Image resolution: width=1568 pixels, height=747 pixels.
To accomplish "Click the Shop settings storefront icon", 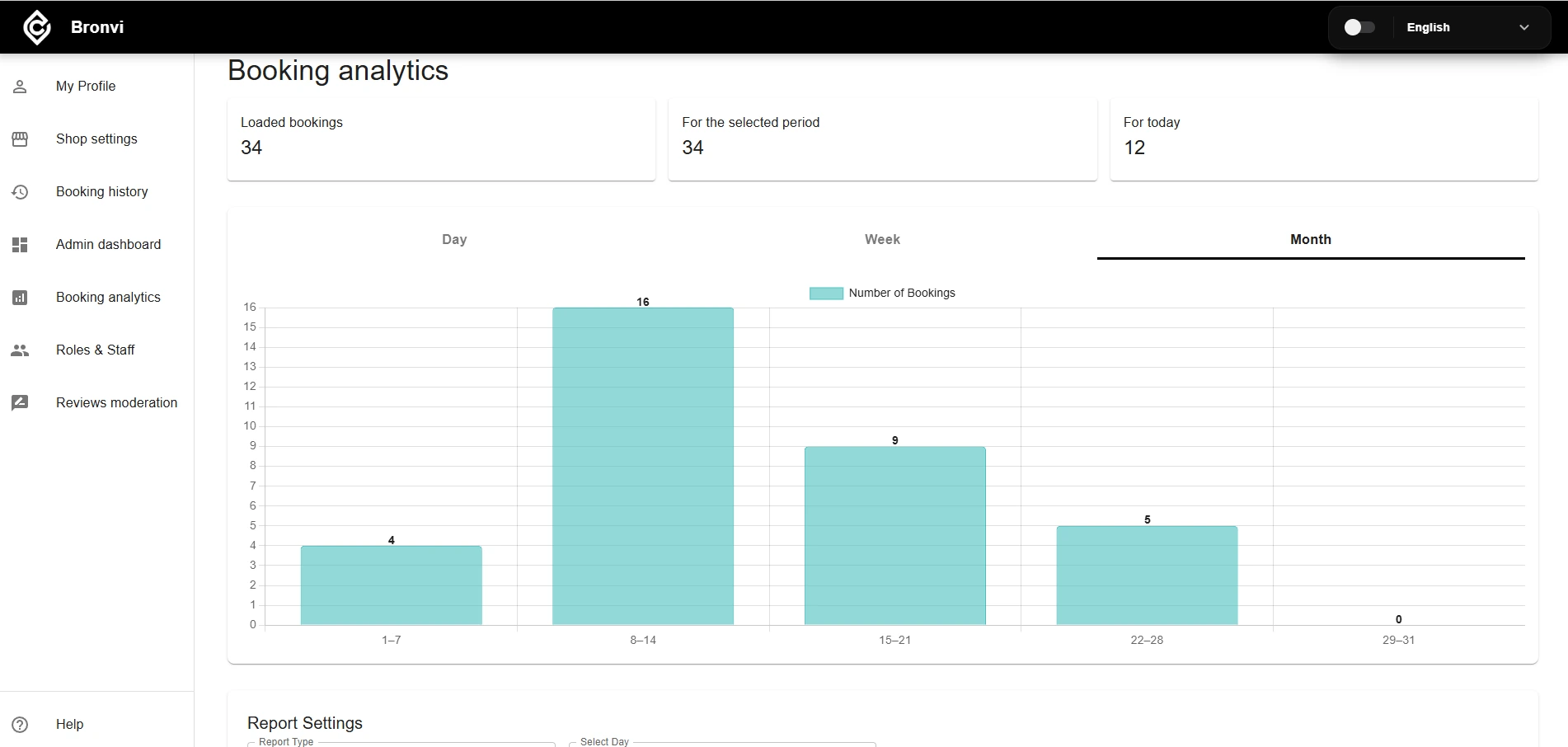I will [x=20, y=139].
